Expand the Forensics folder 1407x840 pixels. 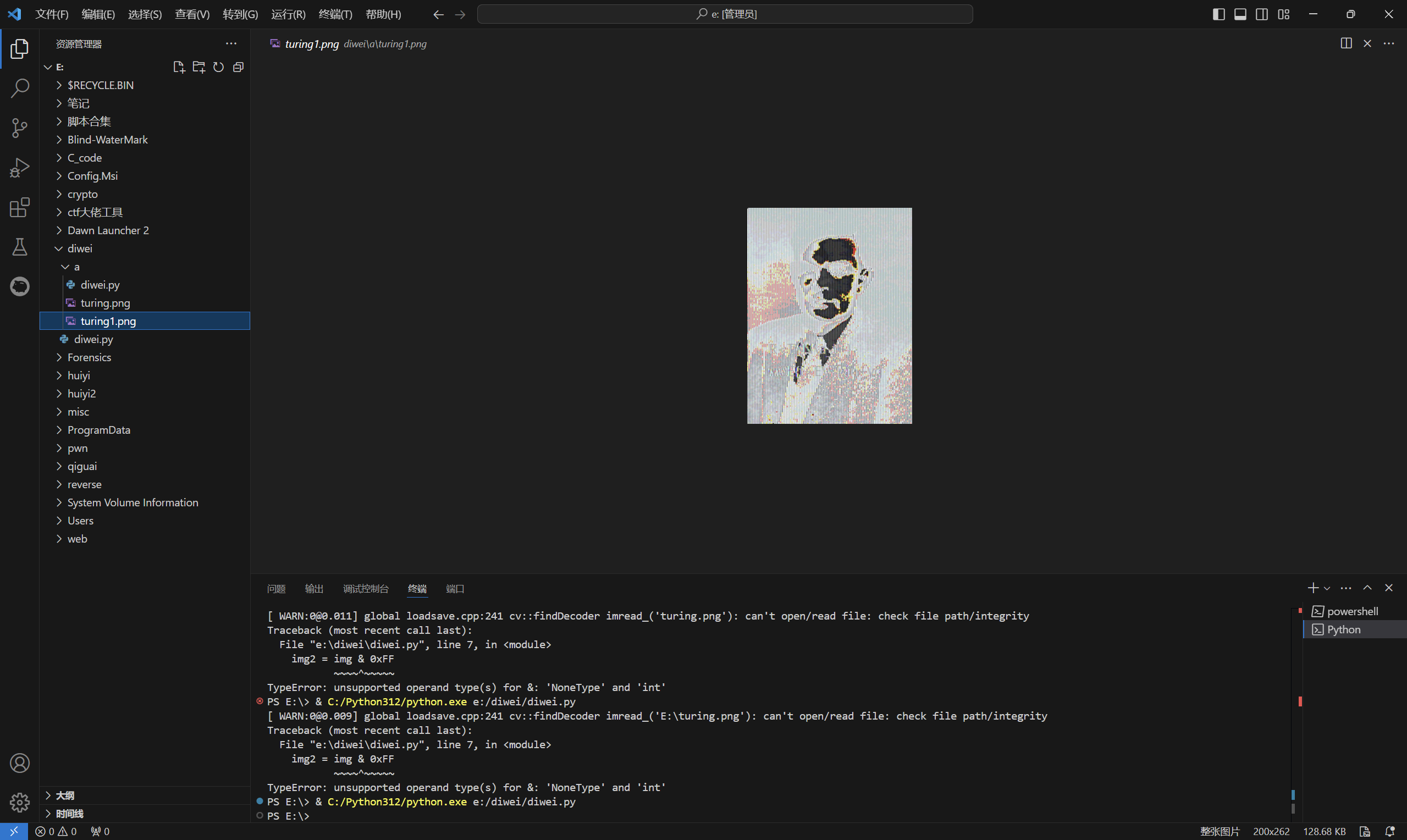point(145,357)
